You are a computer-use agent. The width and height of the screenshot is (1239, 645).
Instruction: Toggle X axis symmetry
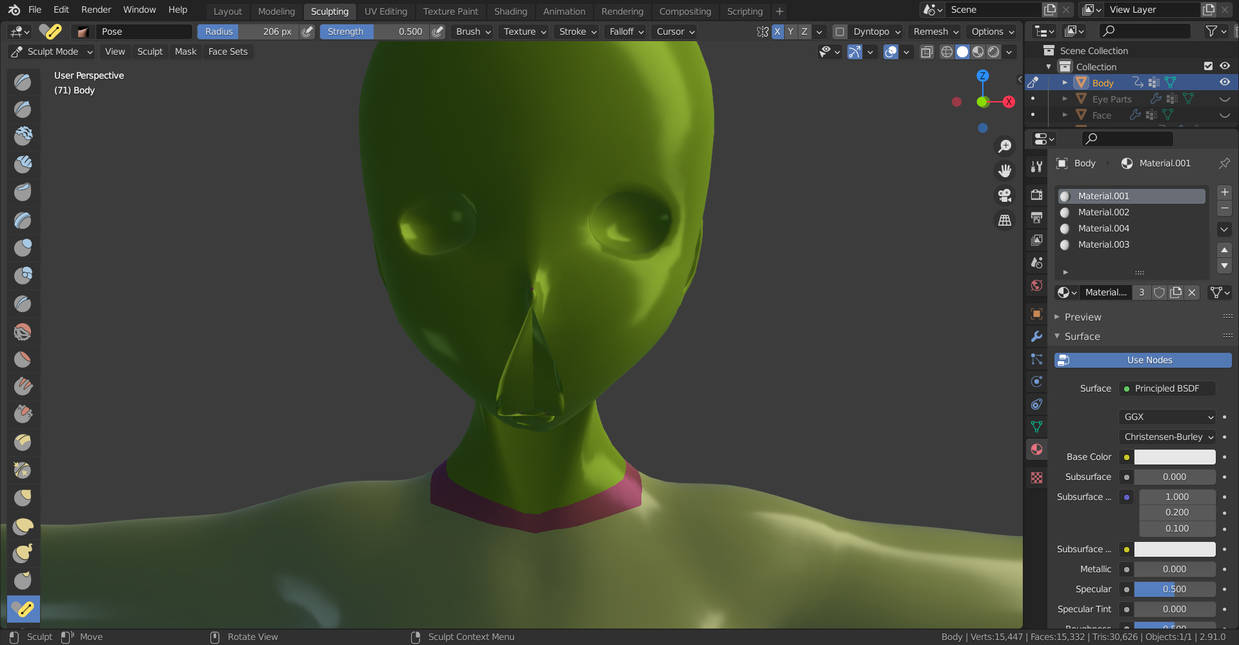(x=777, y=32)
